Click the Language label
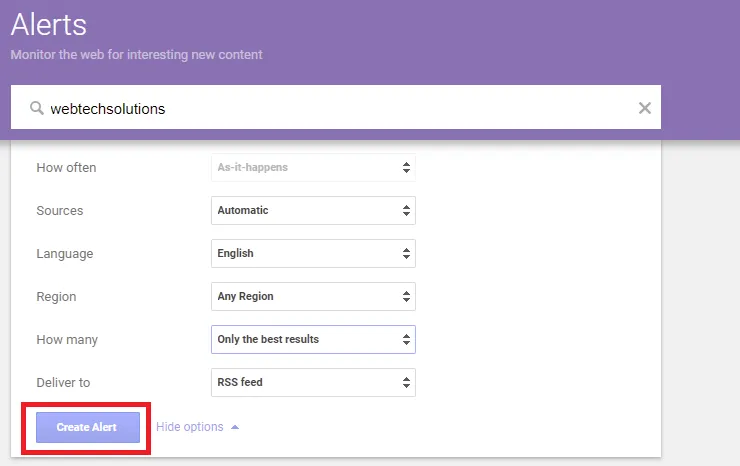 (65, 254)
